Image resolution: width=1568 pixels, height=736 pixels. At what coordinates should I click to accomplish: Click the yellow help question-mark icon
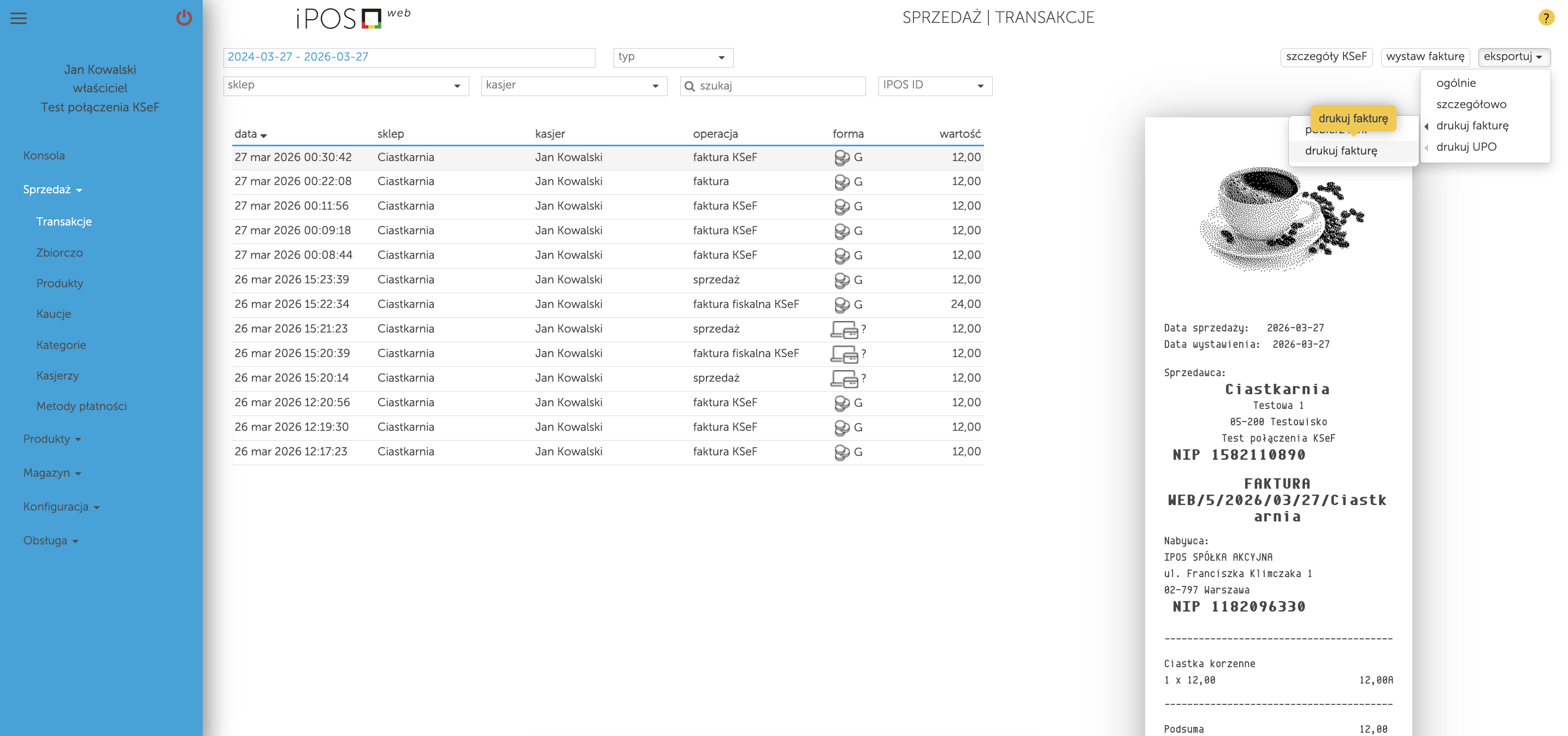[x=1546, y=17]
